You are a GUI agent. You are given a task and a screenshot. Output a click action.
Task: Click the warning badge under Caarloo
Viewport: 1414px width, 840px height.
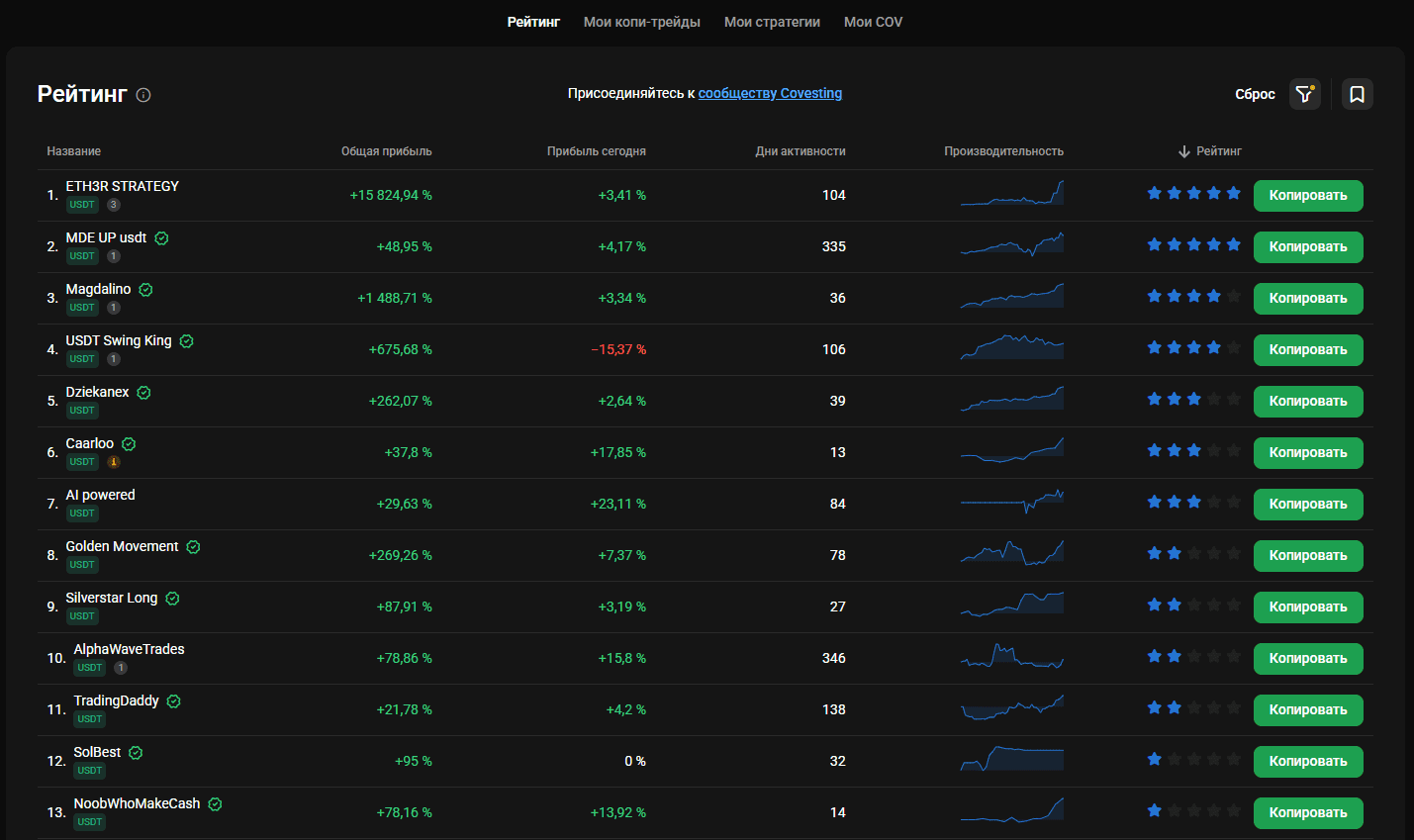point(114,462)
